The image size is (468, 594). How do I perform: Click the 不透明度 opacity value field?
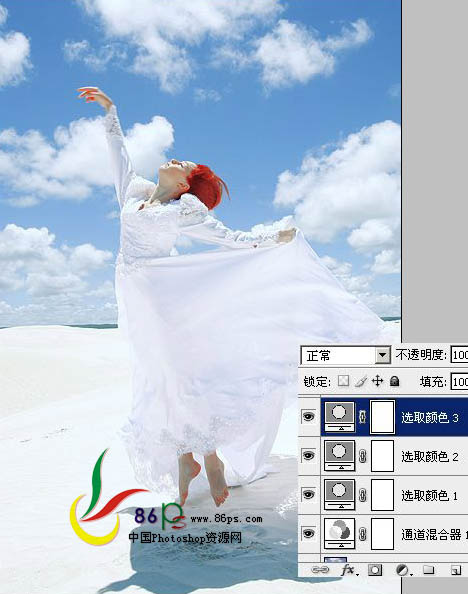[459, 355]
